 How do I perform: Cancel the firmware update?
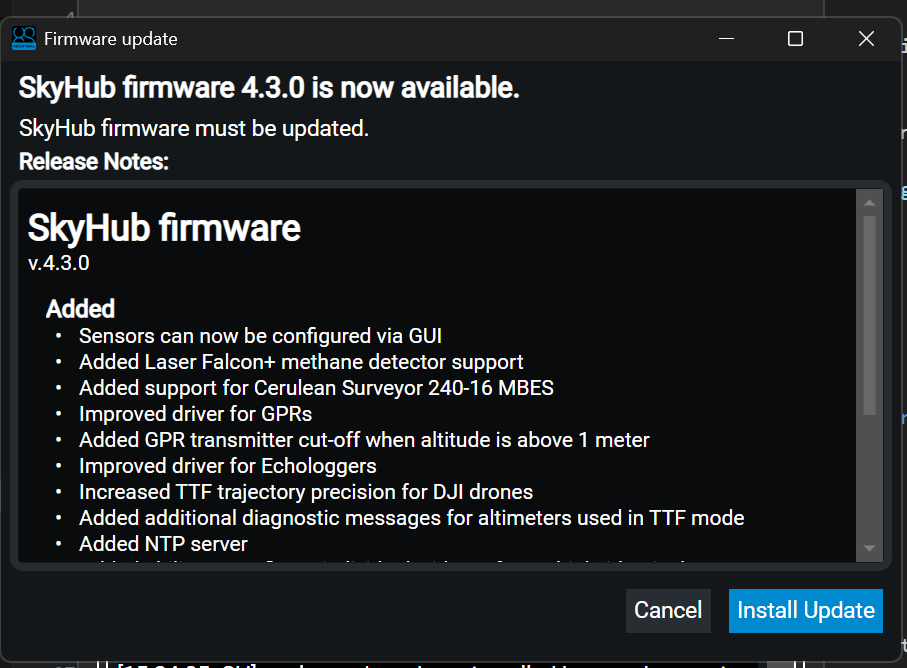[x=668, y=610]
